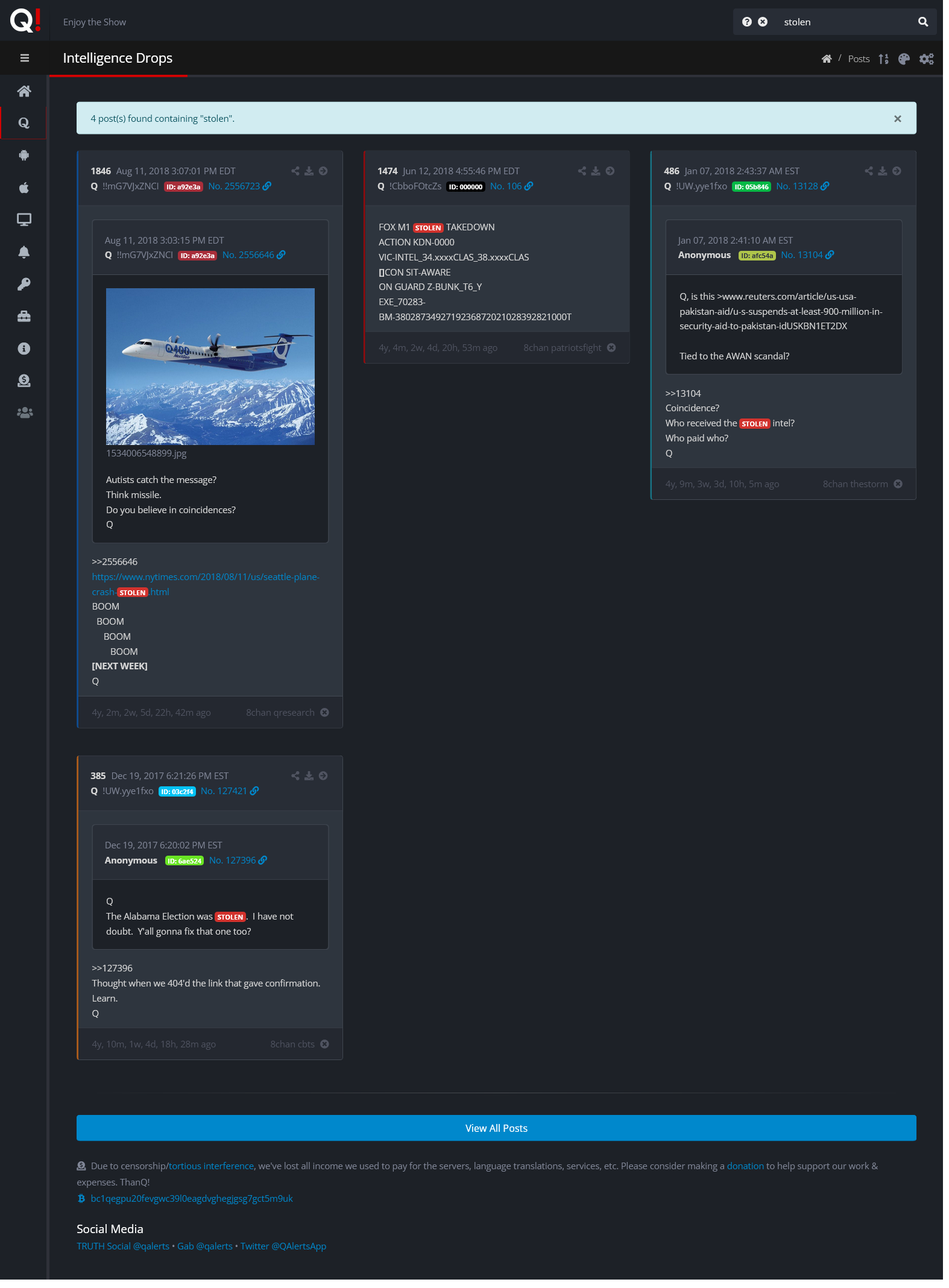Clear the search with the x icon

click(x=763, y=22)
